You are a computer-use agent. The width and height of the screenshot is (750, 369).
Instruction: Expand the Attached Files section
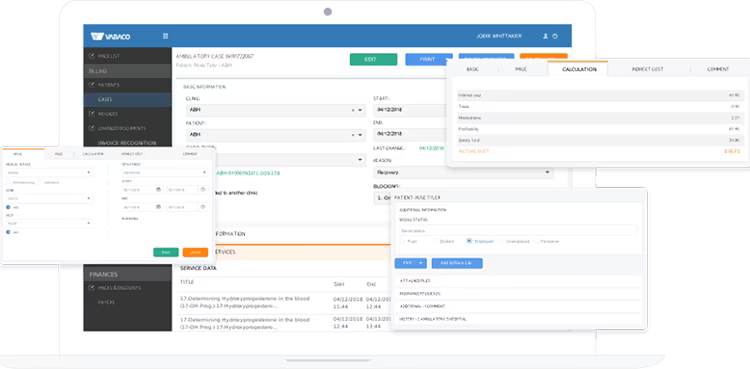519,281
